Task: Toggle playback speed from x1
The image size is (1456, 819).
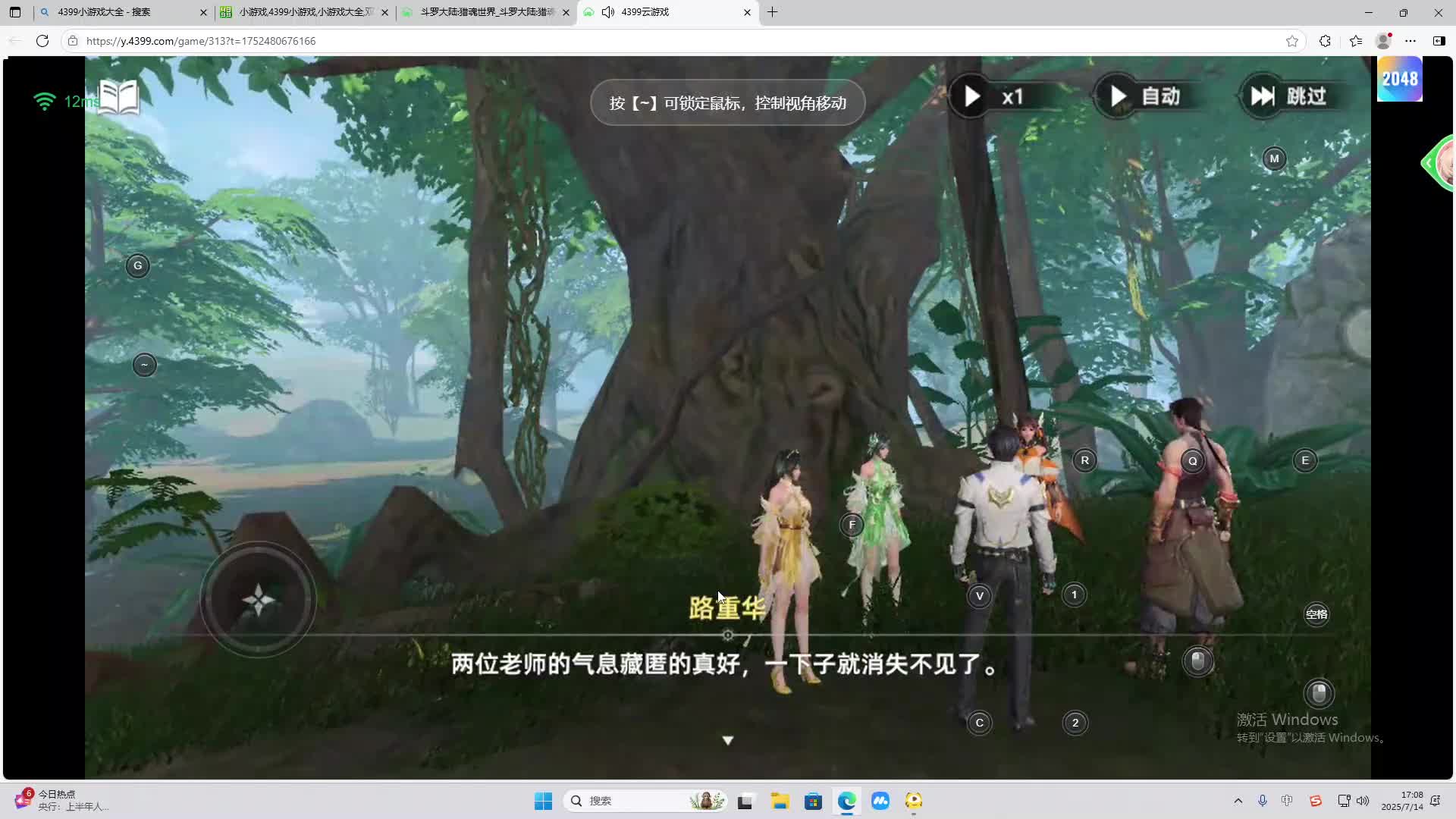Action: point(1001,96)
